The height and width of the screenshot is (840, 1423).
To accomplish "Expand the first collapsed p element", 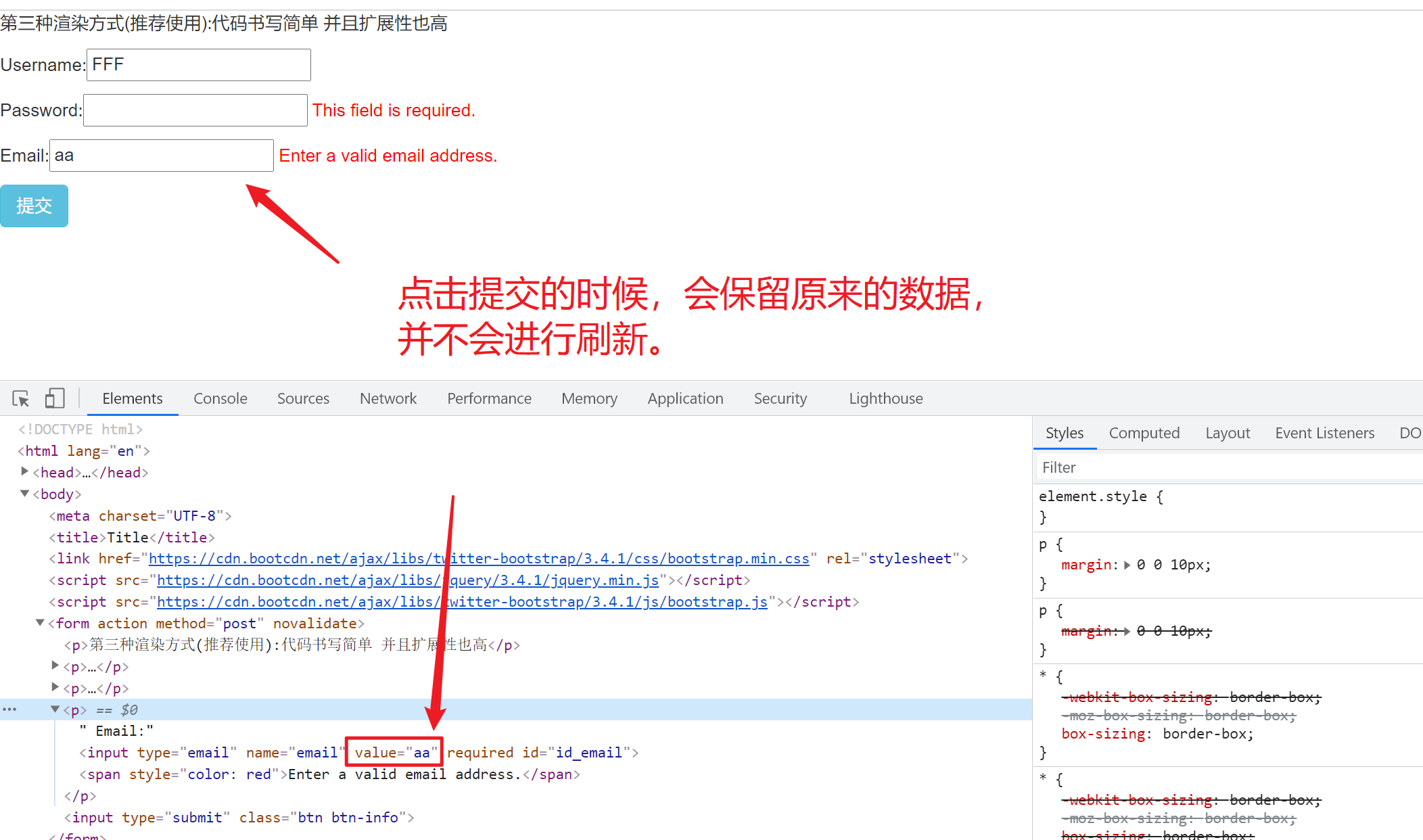I will (55, 666).
